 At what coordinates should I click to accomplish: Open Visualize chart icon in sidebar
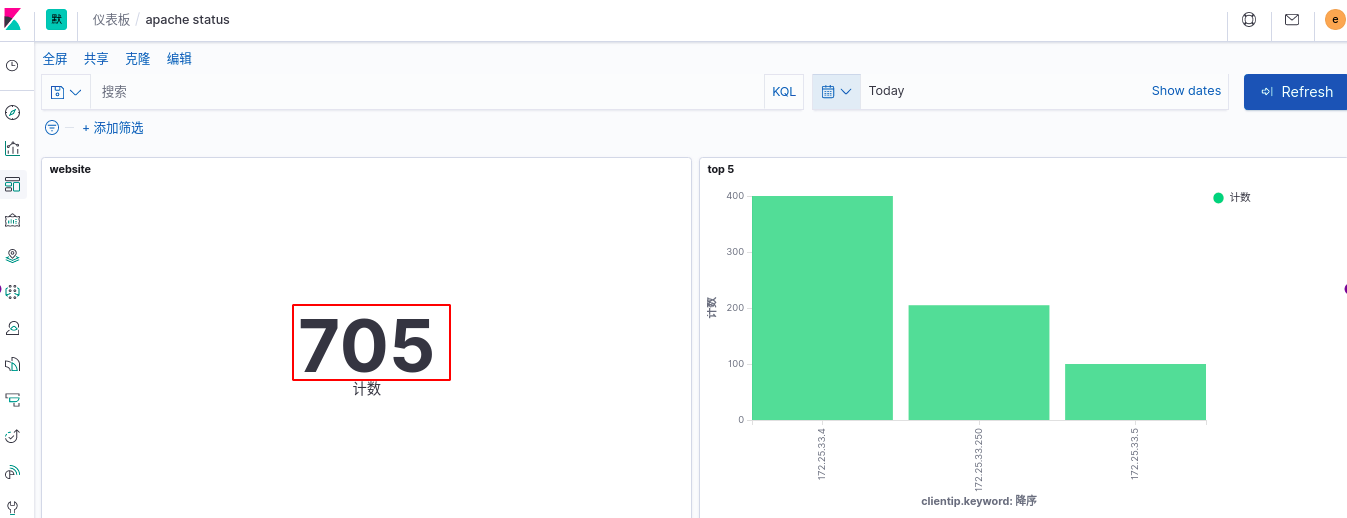point(12,148)
